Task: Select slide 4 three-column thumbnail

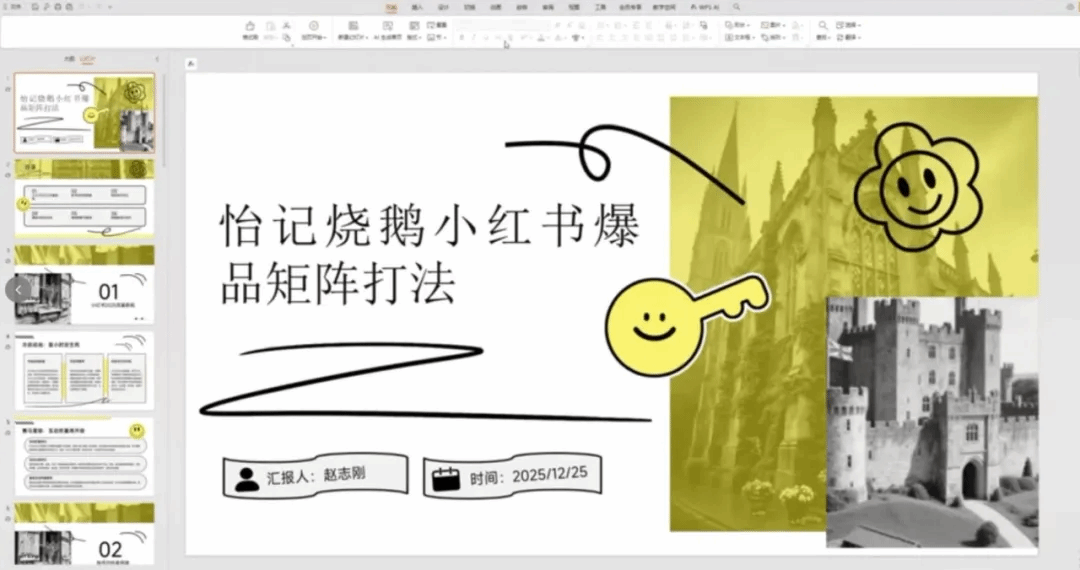Action: tap(85, 370)
